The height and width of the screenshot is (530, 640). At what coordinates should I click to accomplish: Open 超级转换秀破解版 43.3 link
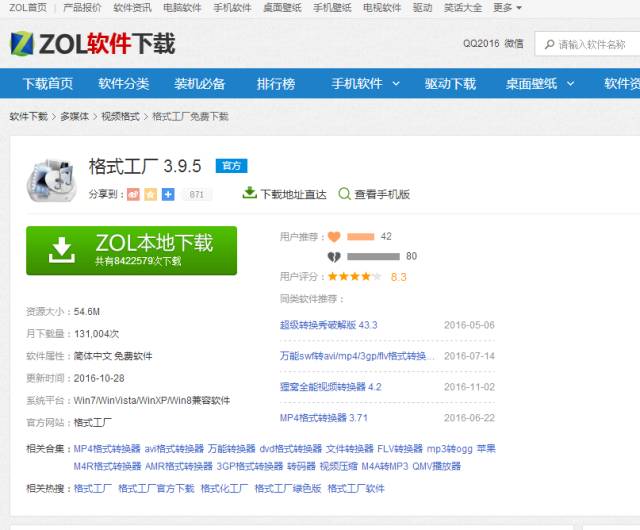click(329, 325)
